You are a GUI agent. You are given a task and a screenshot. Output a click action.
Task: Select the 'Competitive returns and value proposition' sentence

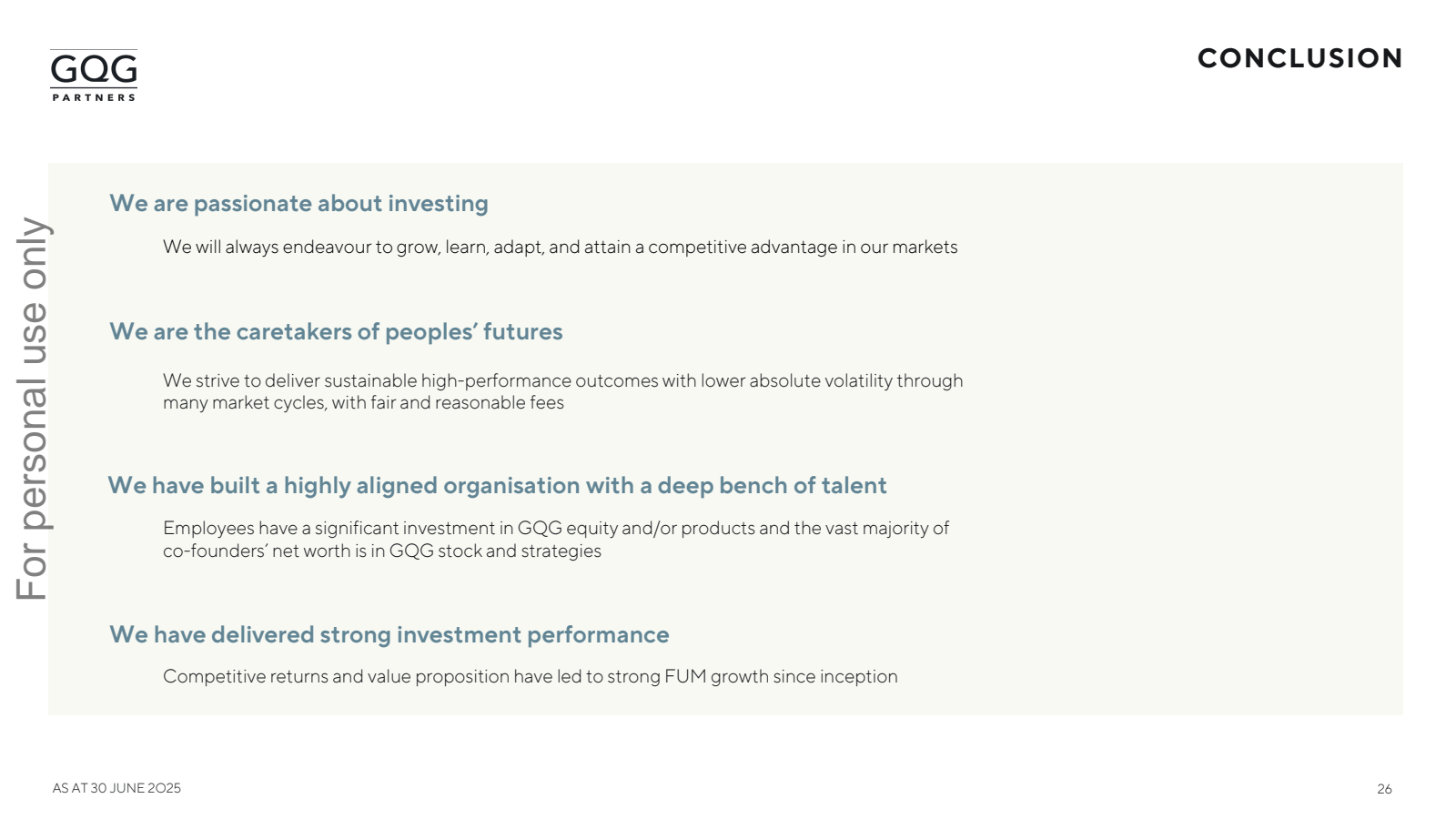coord(531,677)
